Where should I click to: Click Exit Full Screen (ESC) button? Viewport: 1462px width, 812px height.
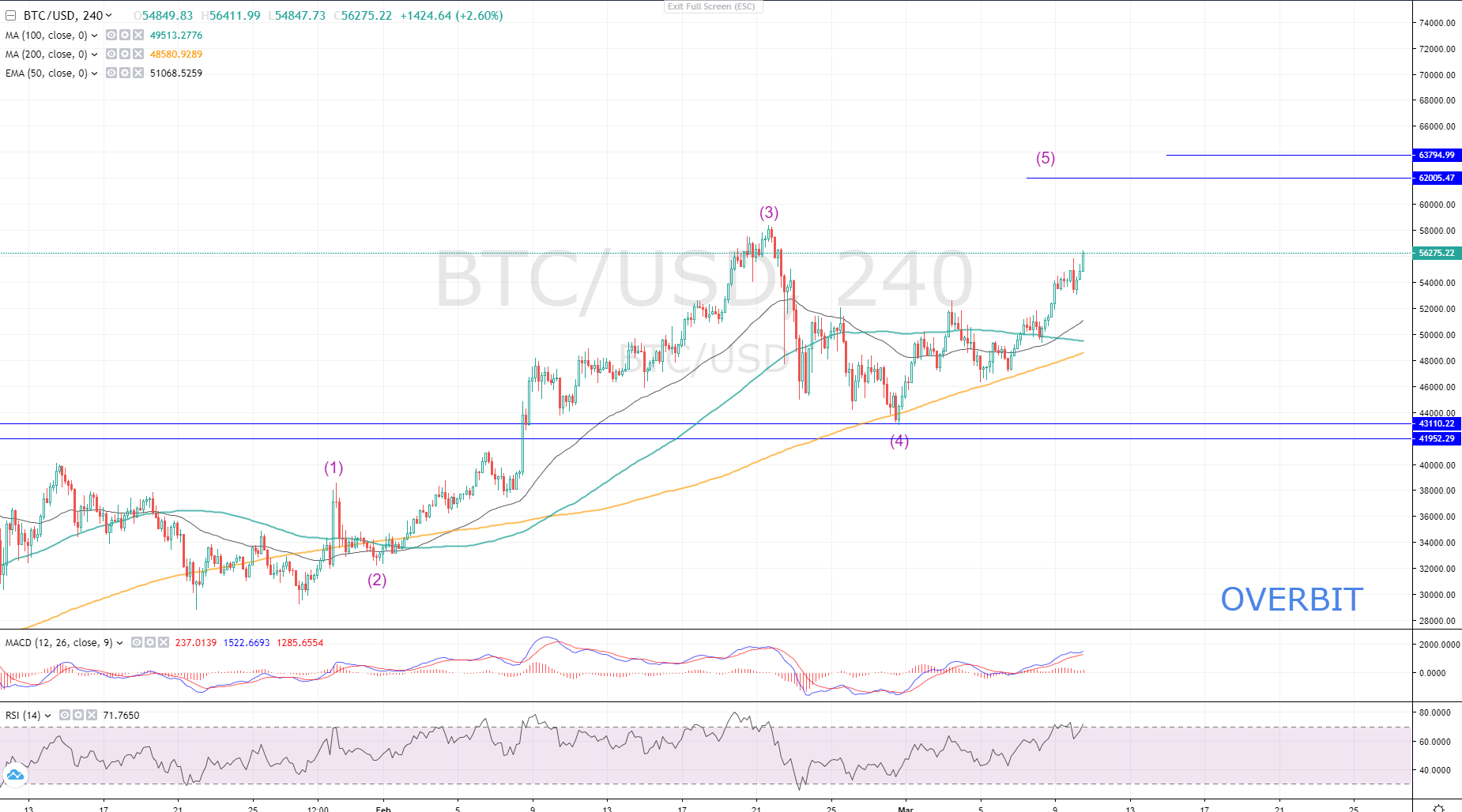(x=711, y=6)
